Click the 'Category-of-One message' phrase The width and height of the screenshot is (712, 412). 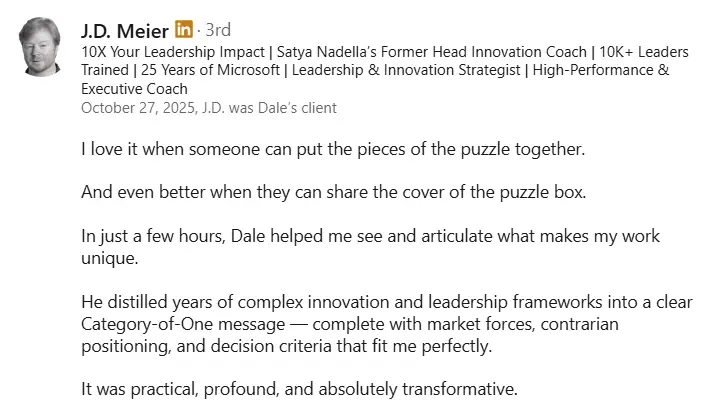[183, 324]
